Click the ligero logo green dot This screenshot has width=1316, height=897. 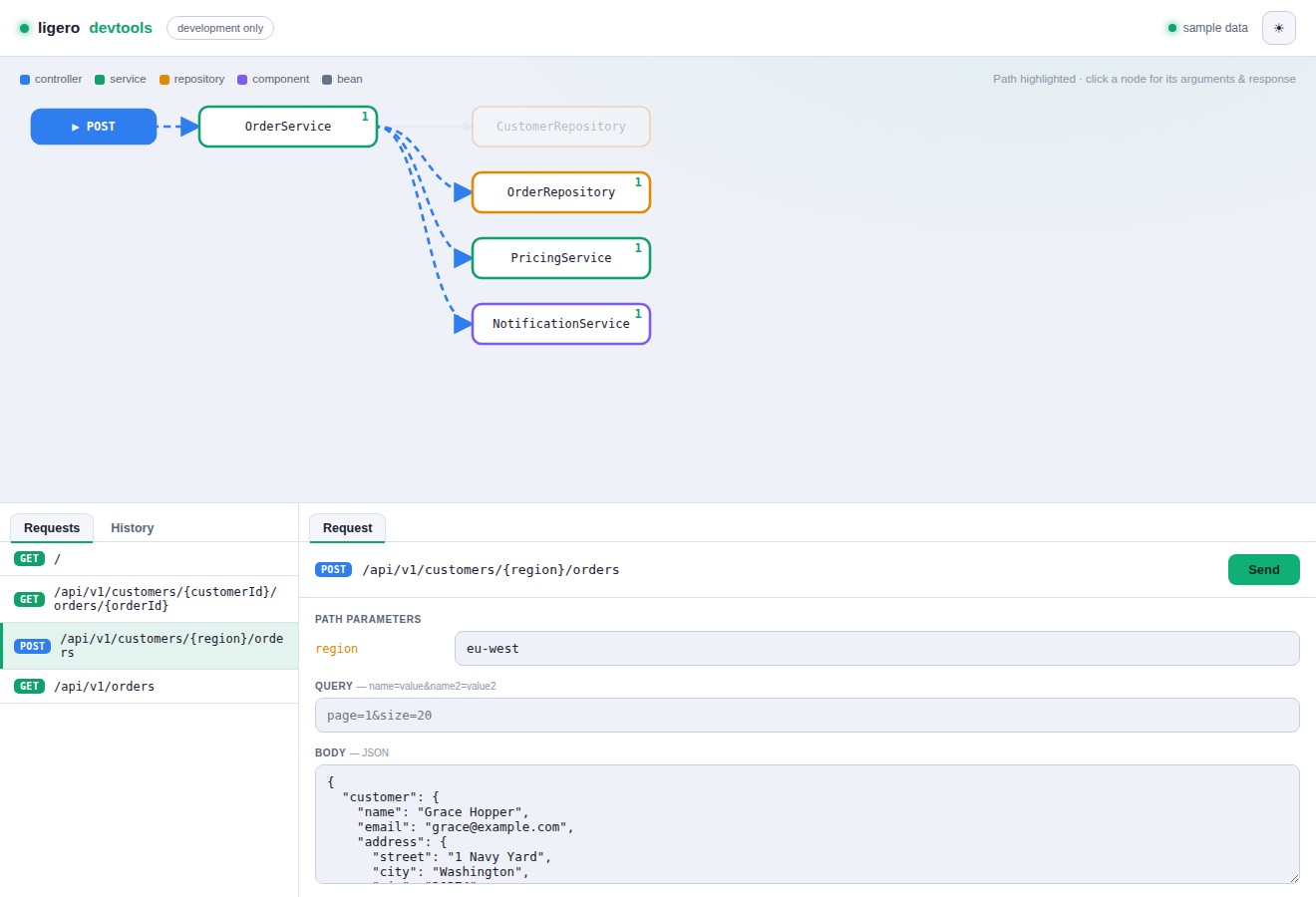25,28
